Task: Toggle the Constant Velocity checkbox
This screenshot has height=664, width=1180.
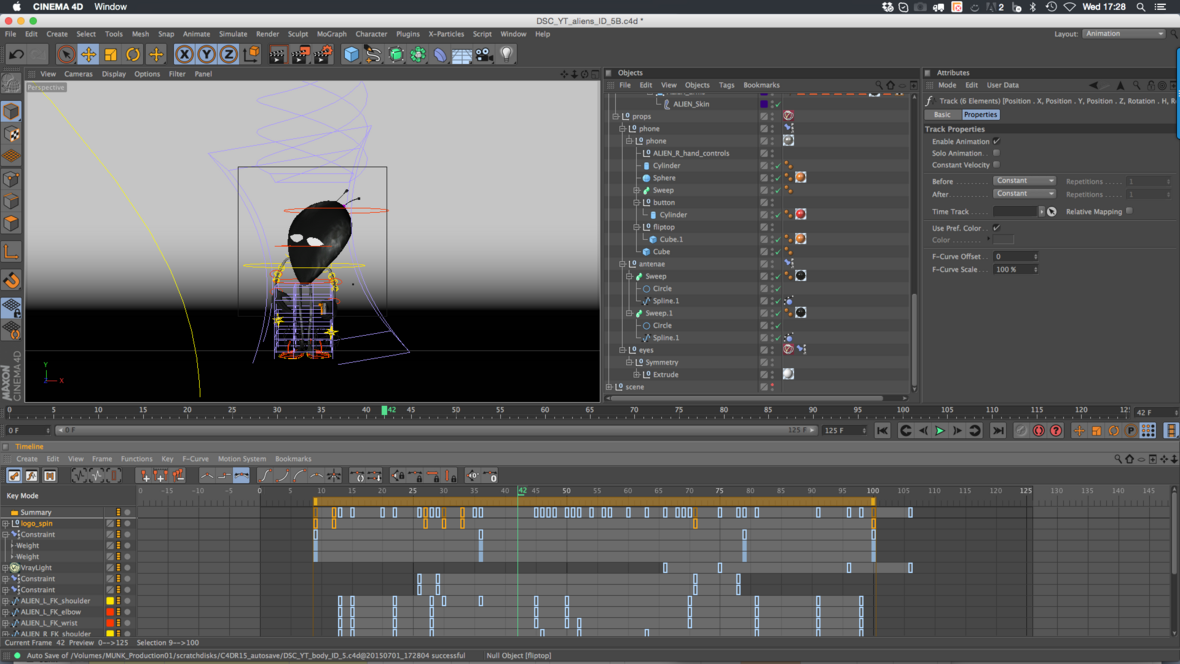Action: [996, 165]
